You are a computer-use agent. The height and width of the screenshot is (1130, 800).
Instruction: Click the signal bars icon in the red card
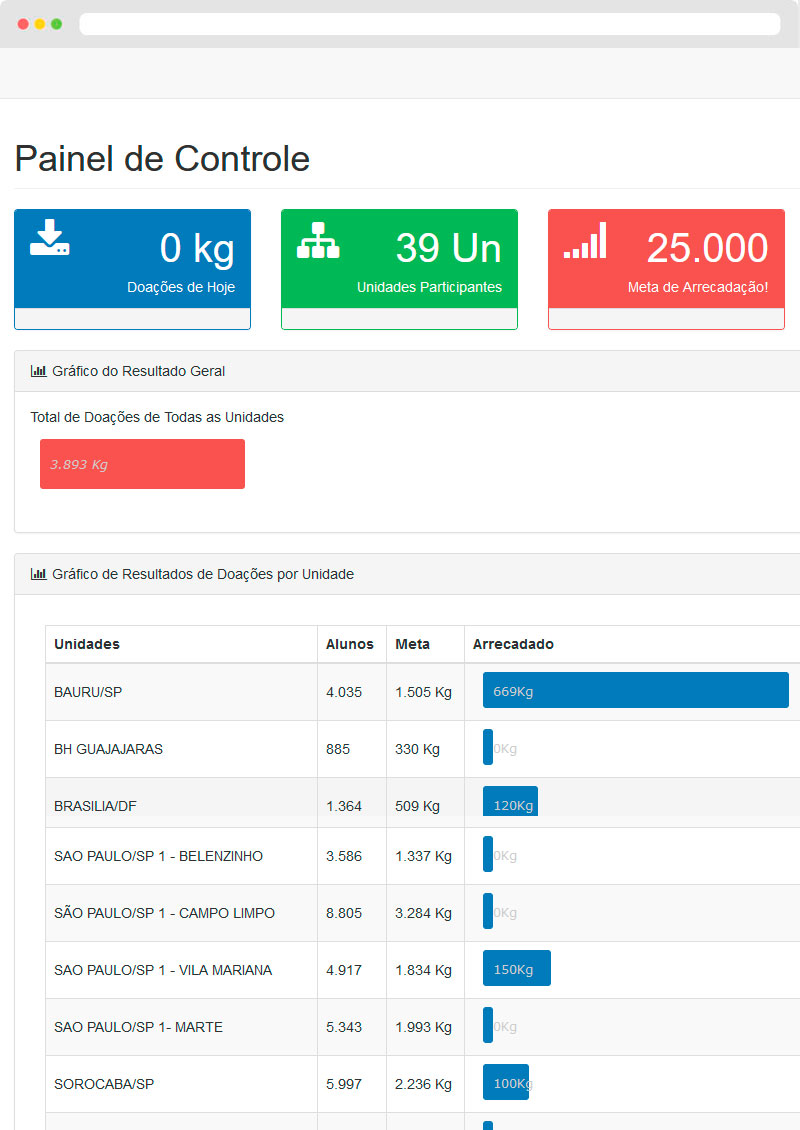(585, 241)
